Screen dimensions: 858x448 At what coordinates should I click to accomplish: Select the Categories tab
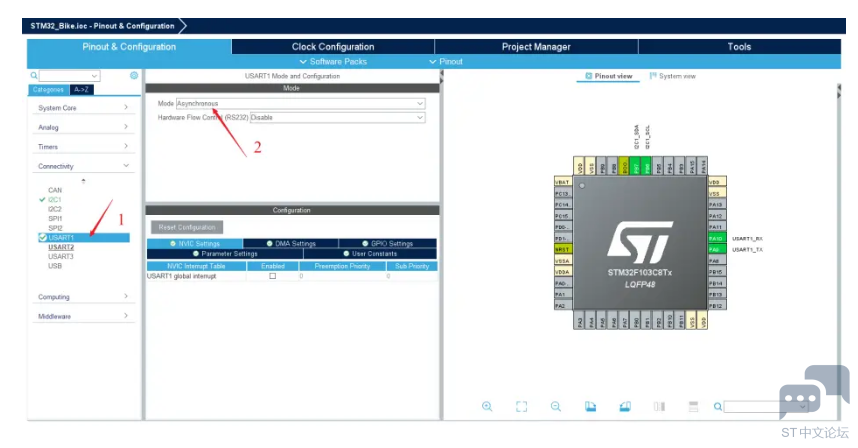(x=48, y=90)
